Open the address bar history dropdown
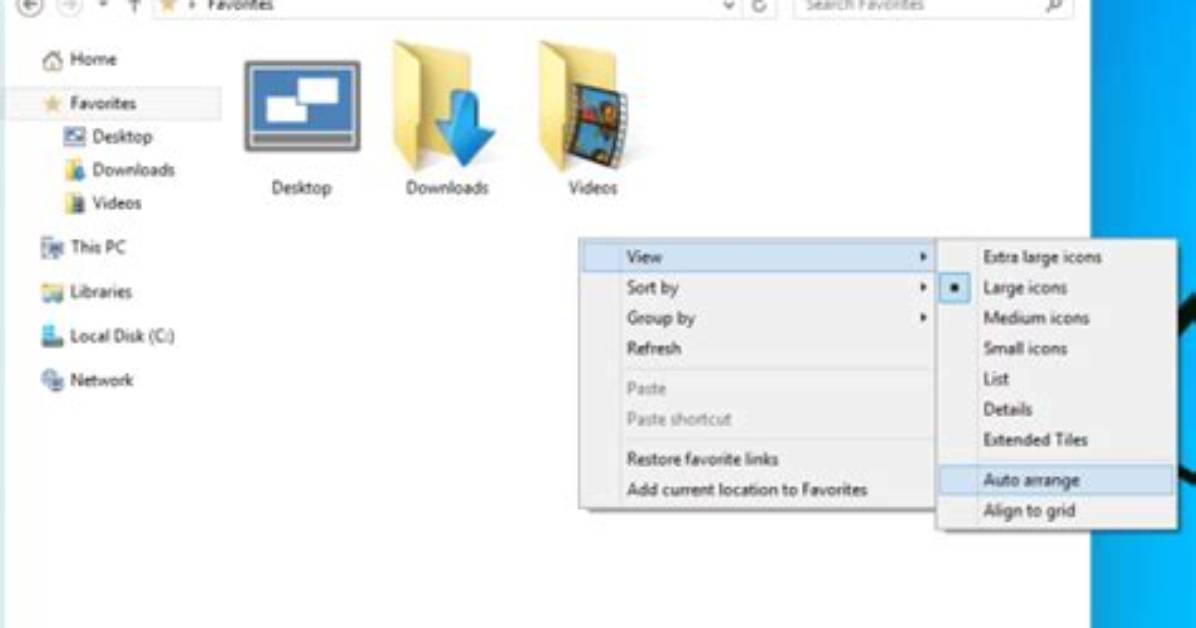This screenshot has width=1196, height=628. click(728, 6)
